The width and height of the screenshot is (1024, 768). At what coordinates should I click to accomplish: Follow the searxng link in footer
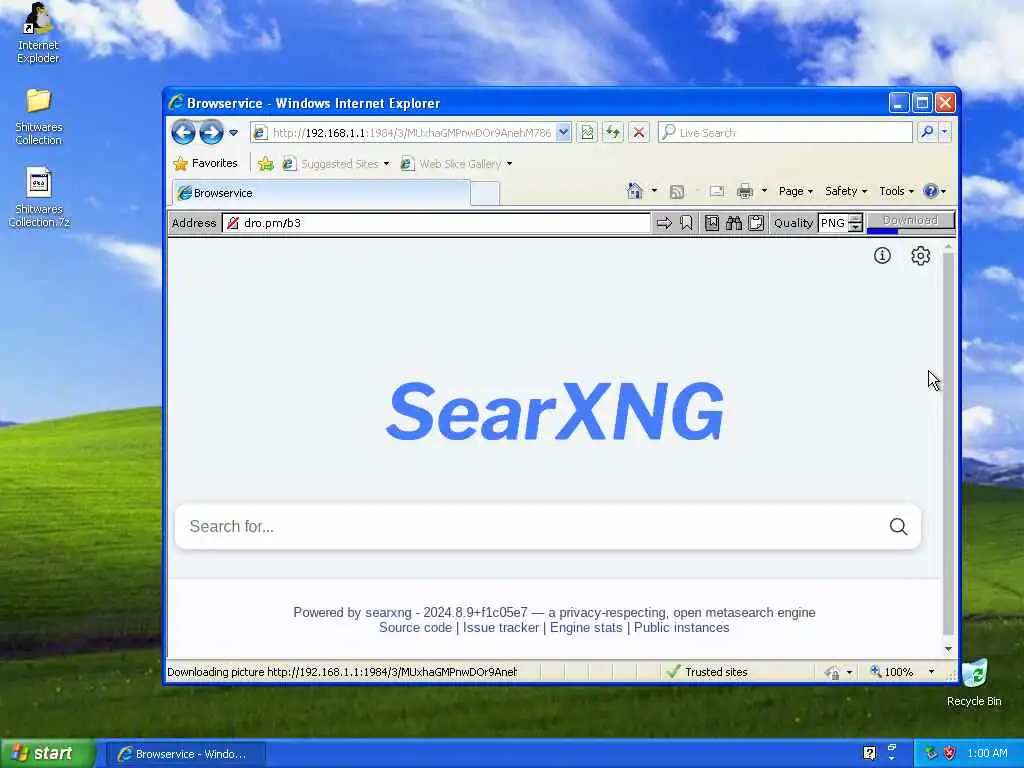(388, 613)
